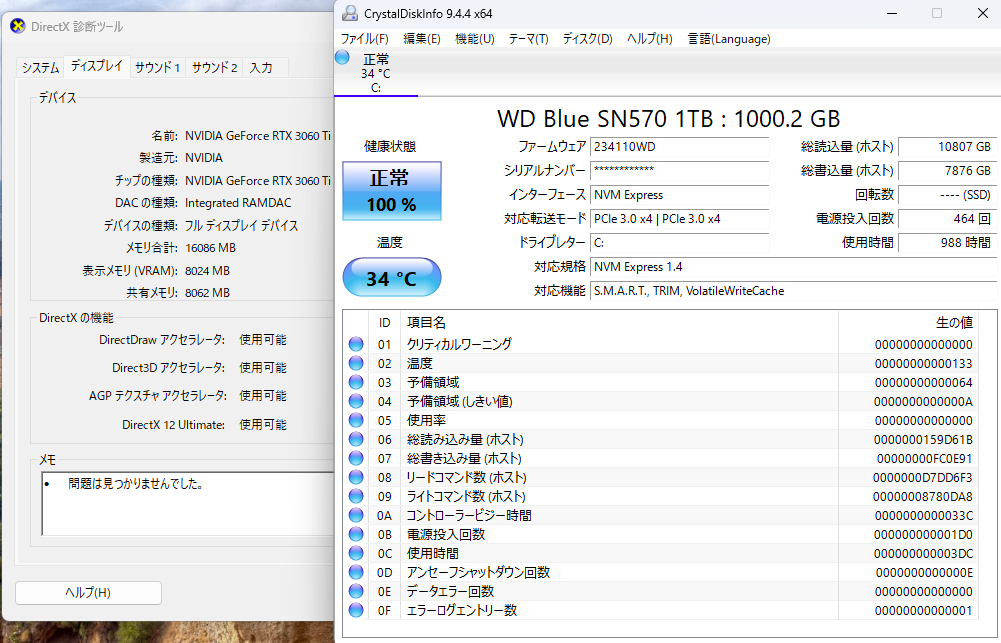Click status orb for リードコマンド数 row
Screen dimensions: 1001x643
(x=356, y=477)
